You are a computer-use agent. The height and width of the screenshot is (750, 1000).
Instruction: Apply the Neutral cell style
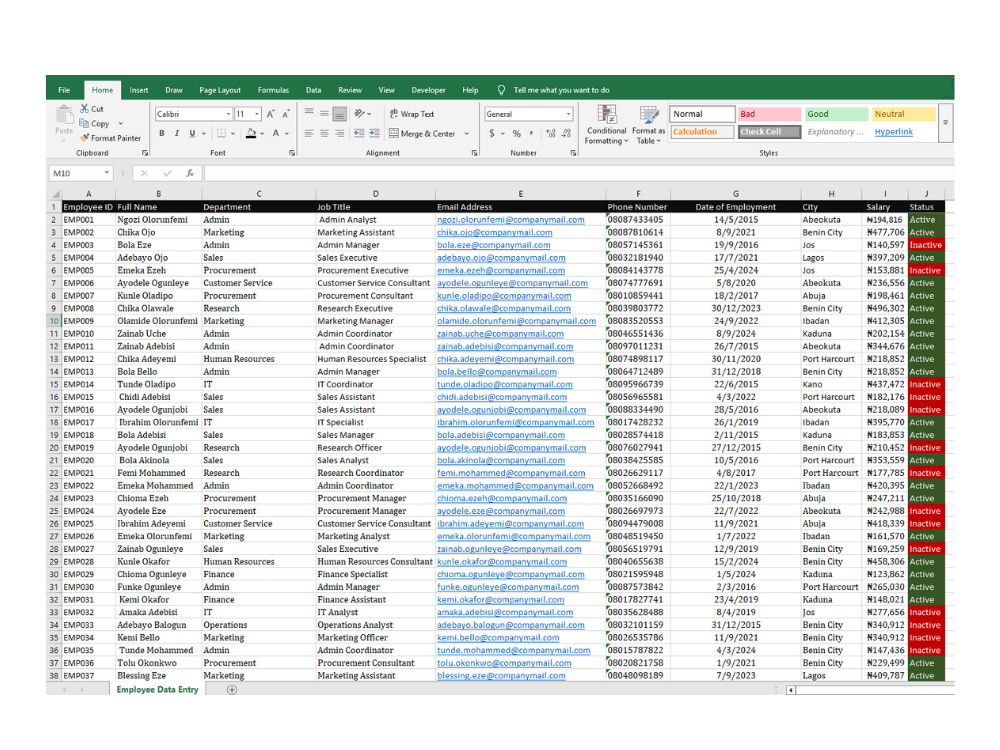(903, 114)
